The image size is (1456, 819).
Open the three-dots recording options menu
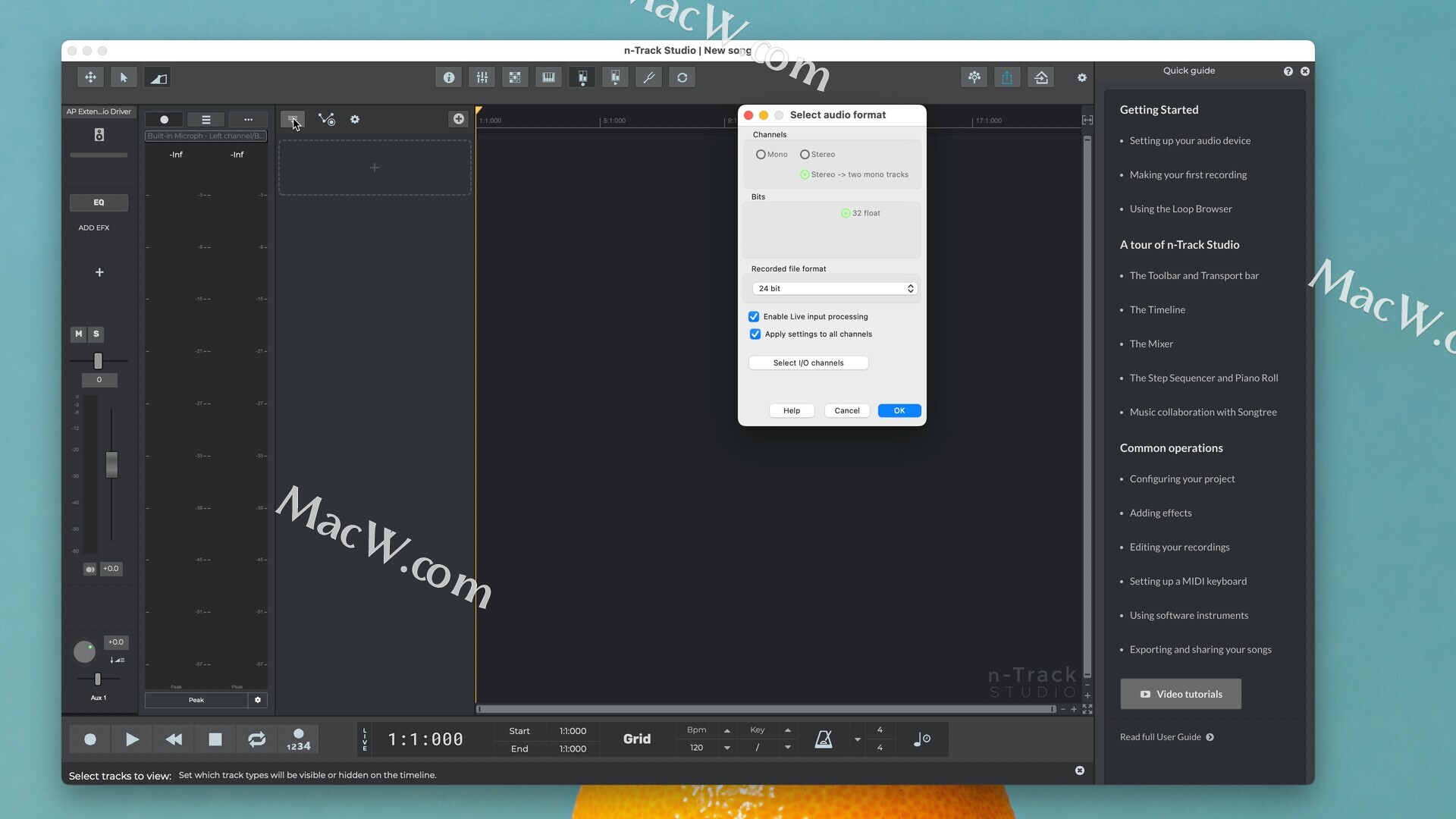tap(248, 120)
